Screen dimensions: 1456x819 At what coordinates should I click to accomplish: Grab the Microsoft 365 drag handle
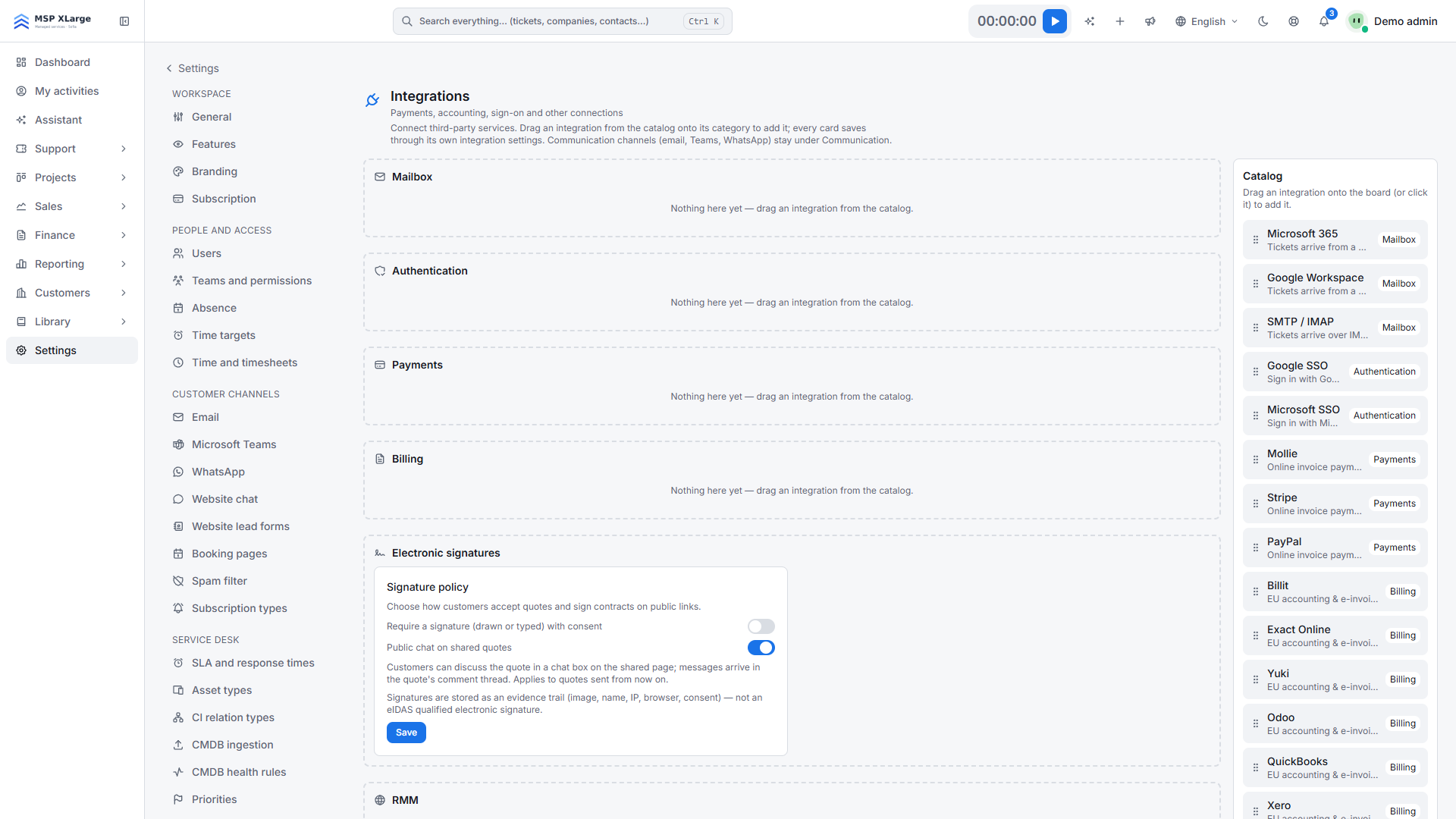pyautogui.click(x=1256, y=240)
